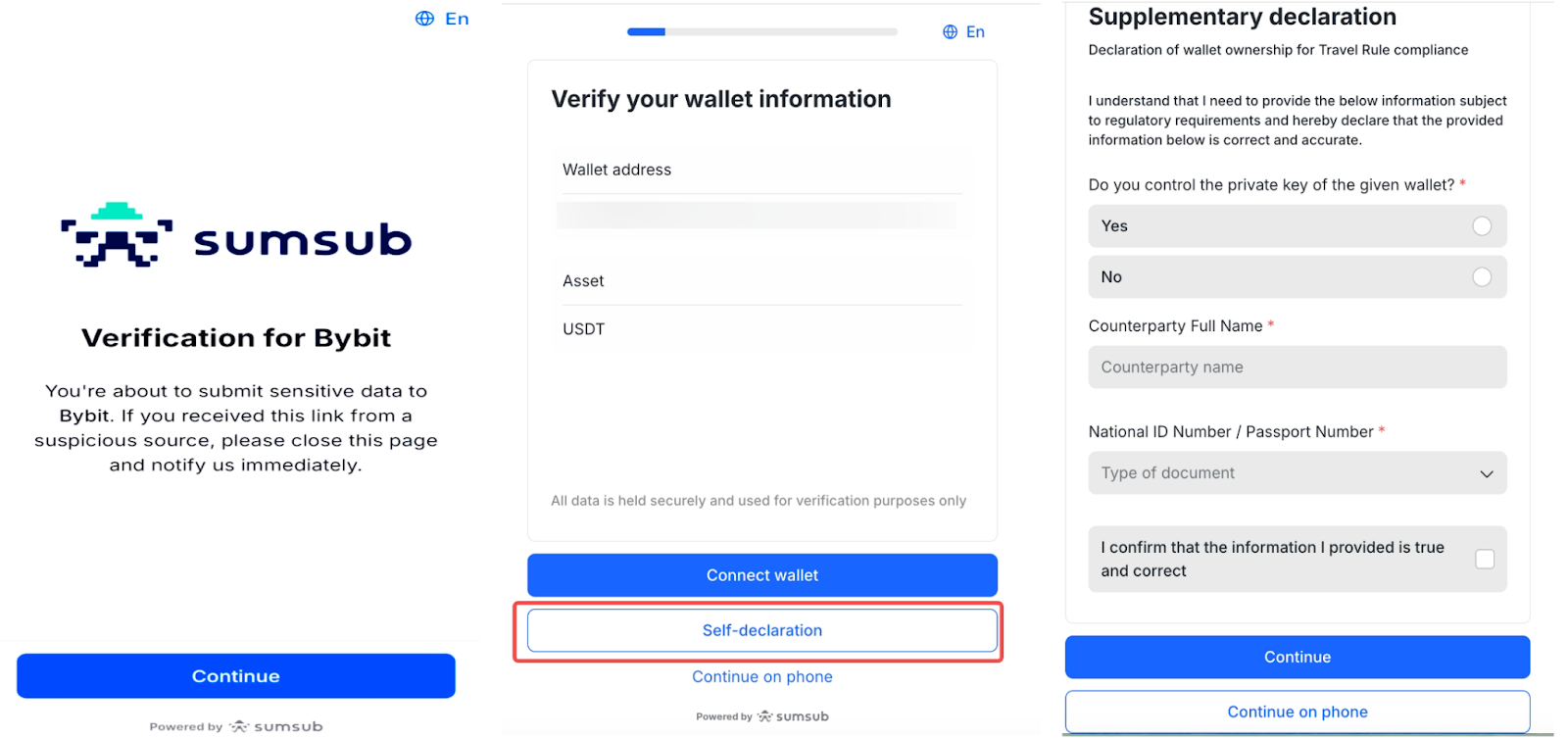Viewport: 1568px width, 738px height.
Task: Click the Connect wallet button
Action: pyautogui.click(x=761, y=575)
